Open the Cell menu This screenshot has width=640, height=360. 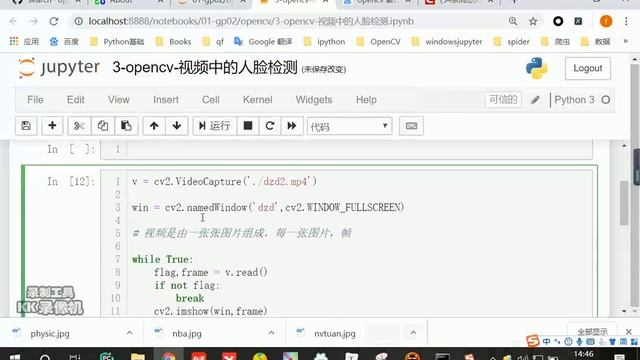pyautogui.click(x=211, y=100)
